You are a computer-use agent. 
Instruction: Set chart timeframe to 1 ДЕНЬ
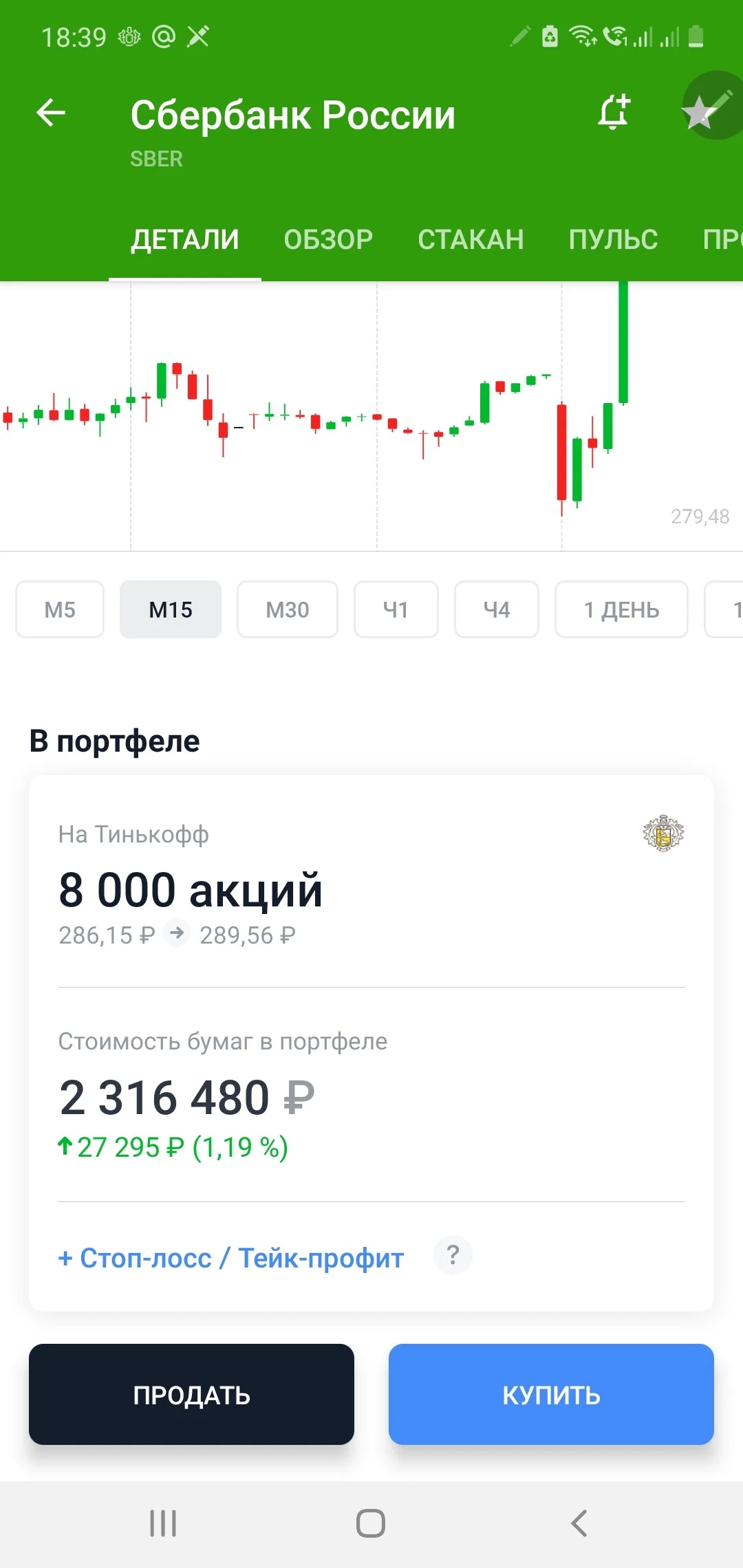coord(621,609)
